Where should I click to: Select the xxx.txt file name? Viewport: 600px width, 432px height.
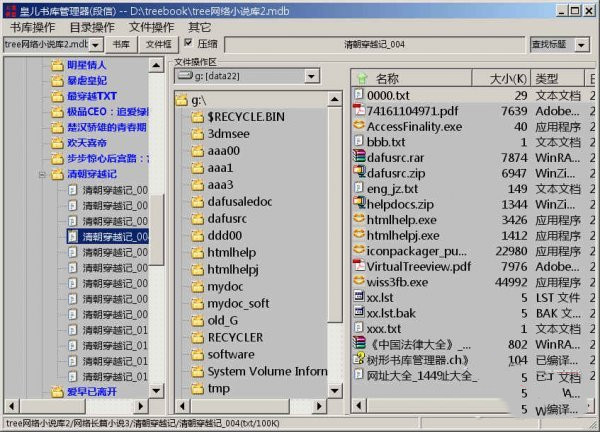click(x=384, y=329)
